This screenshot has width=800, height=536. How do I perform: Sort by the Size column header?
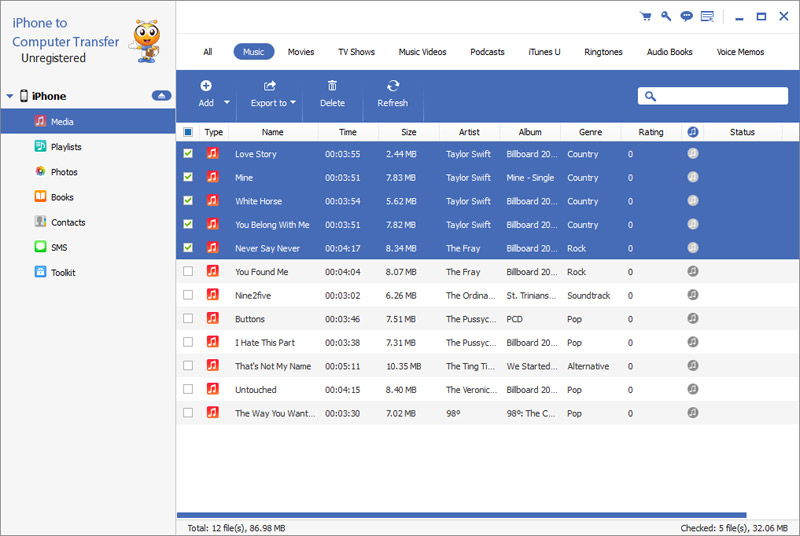[x=409, y=132]
